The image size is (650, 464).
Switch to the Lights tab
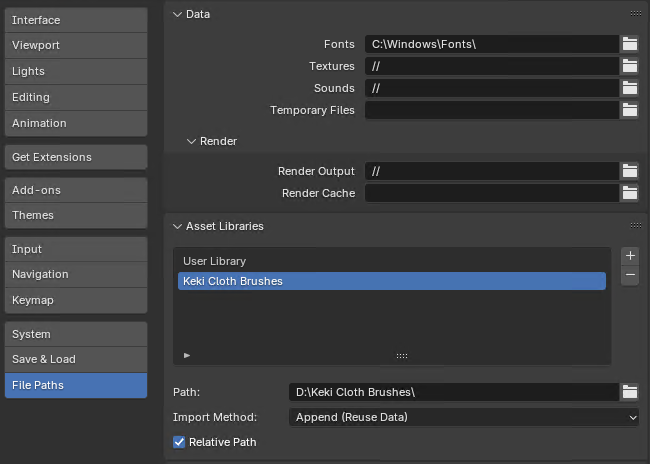[x=76, y=71]
